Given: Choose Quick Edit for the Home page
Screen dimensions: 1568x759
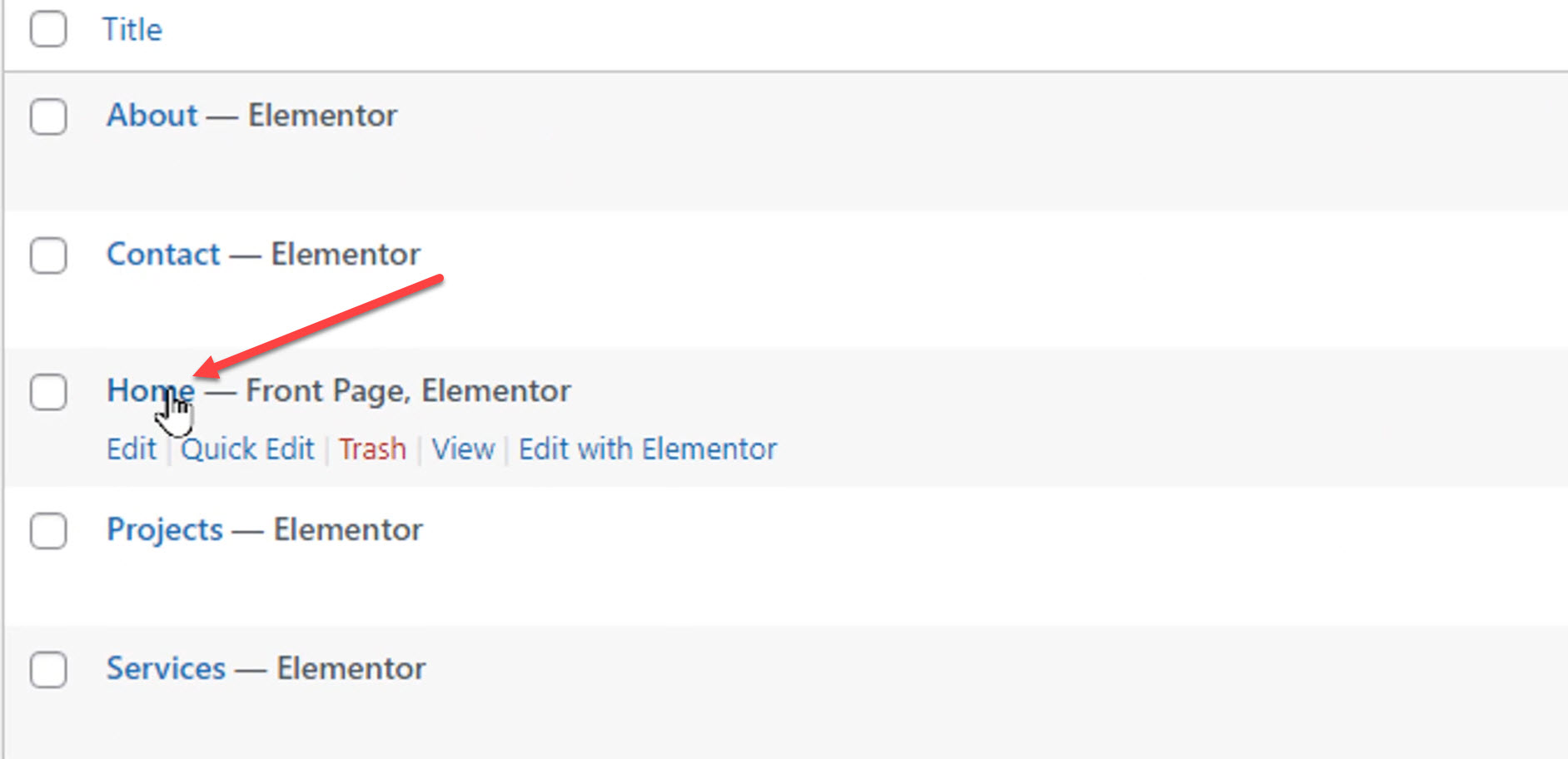Looking at the screenshot, I should [248, 449].
